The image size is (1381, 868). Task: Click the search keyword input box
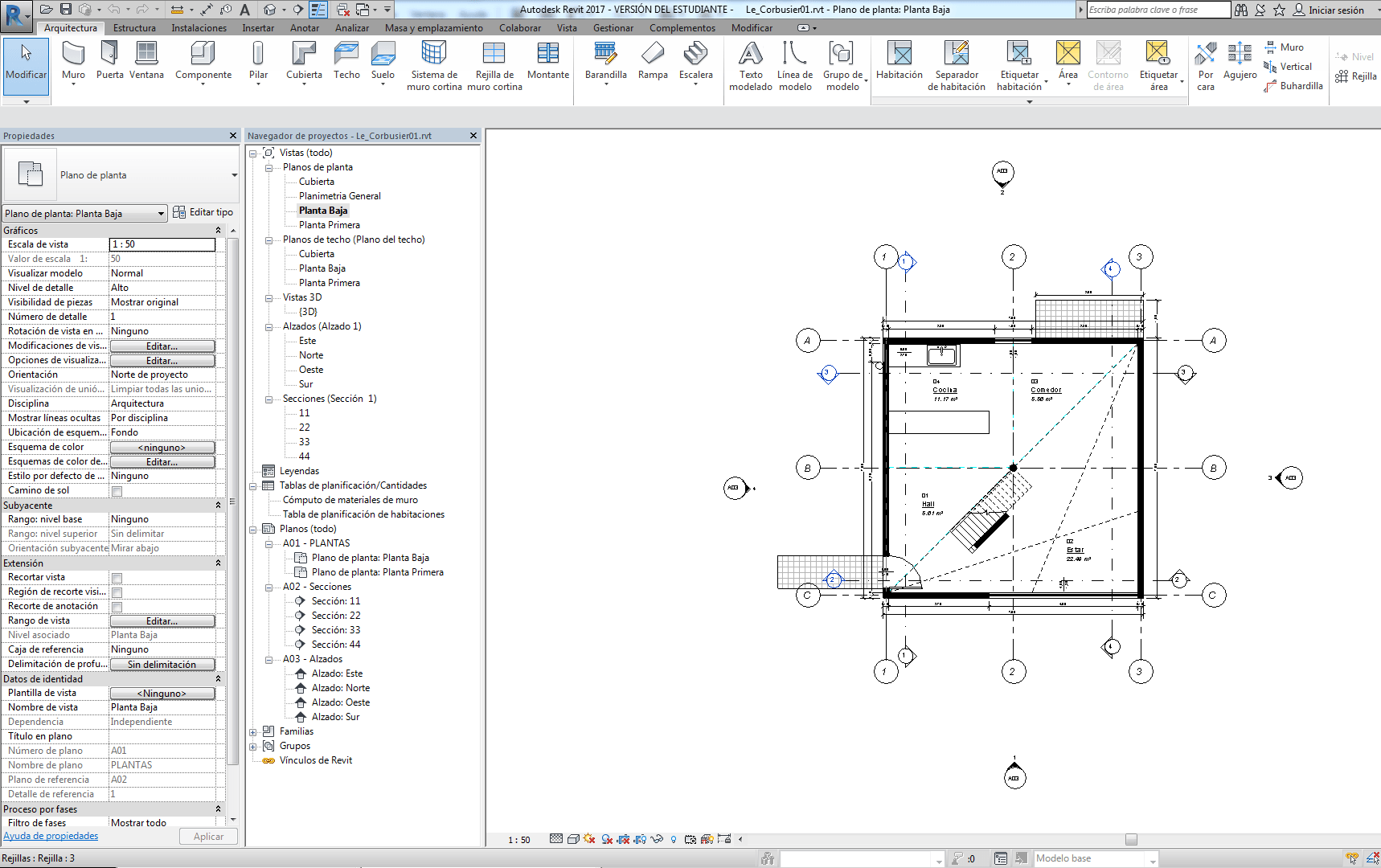click(1158, 10)
